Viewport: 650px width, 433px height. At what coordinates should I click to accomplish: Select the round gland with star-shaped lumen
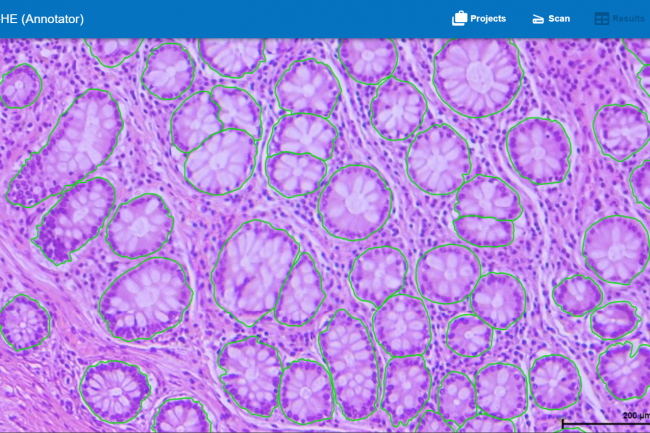[x=353, y=202]
